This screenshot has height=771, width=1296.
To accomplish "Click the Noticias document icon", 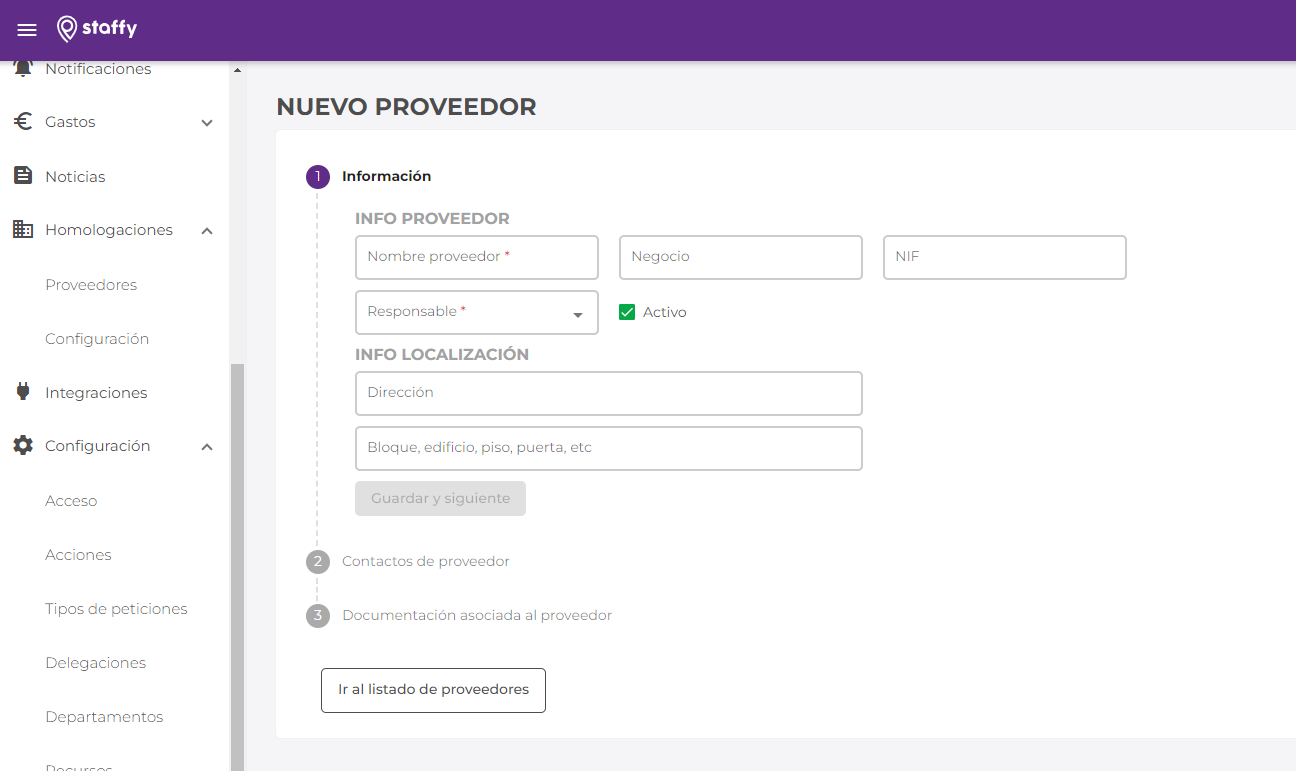I will click(x=23, y=176).
